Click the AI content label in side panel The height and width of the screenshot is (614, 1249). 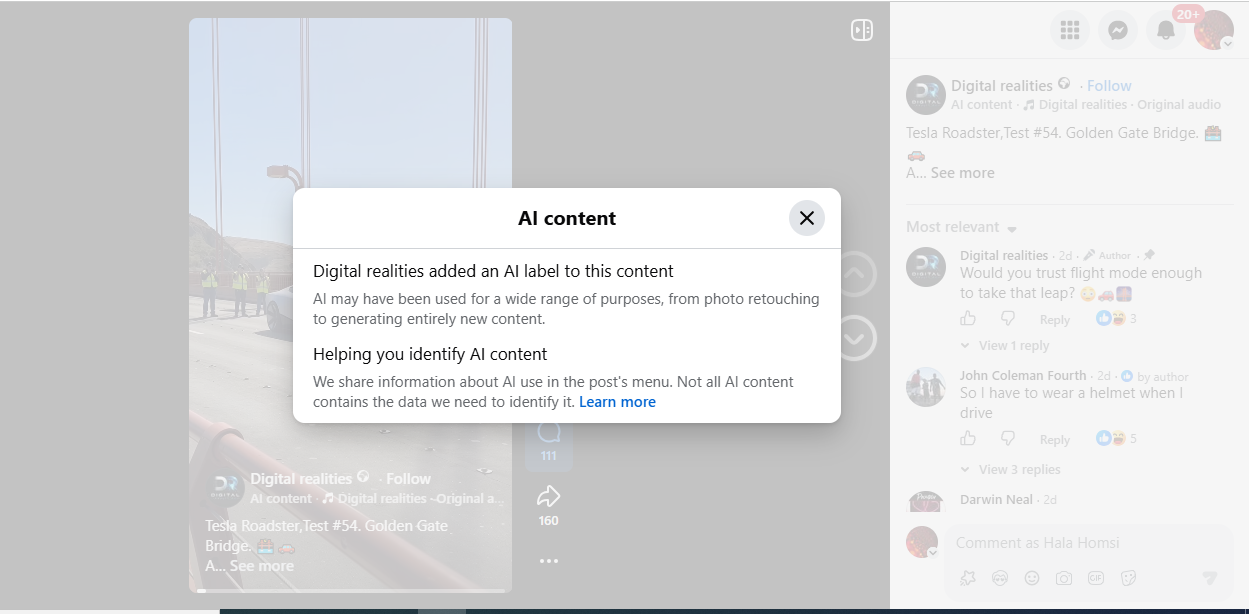click(x=982, y=105)
